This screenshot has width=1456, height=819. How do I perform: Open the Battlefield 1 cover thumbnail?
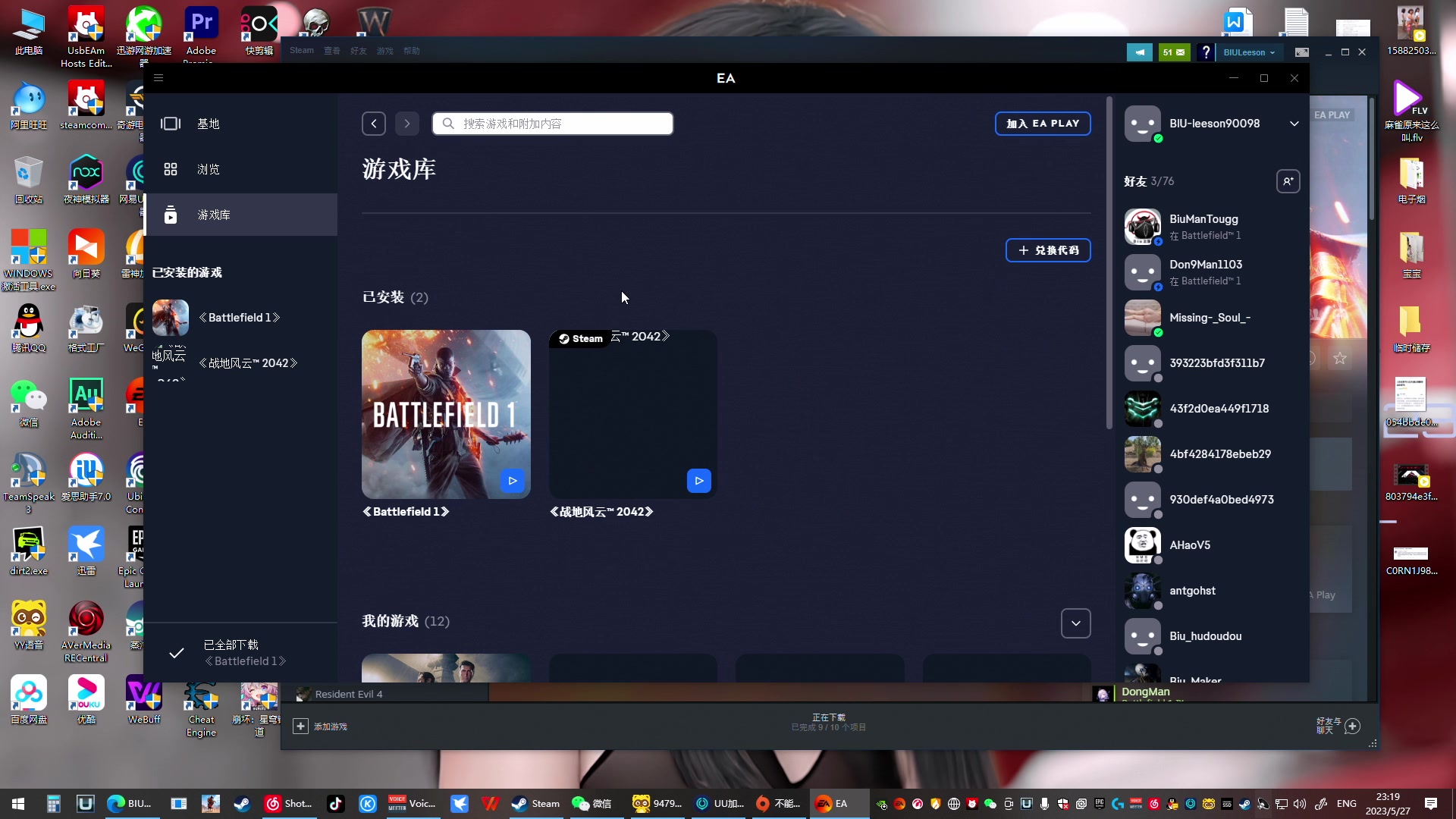(x=446, y=414)
